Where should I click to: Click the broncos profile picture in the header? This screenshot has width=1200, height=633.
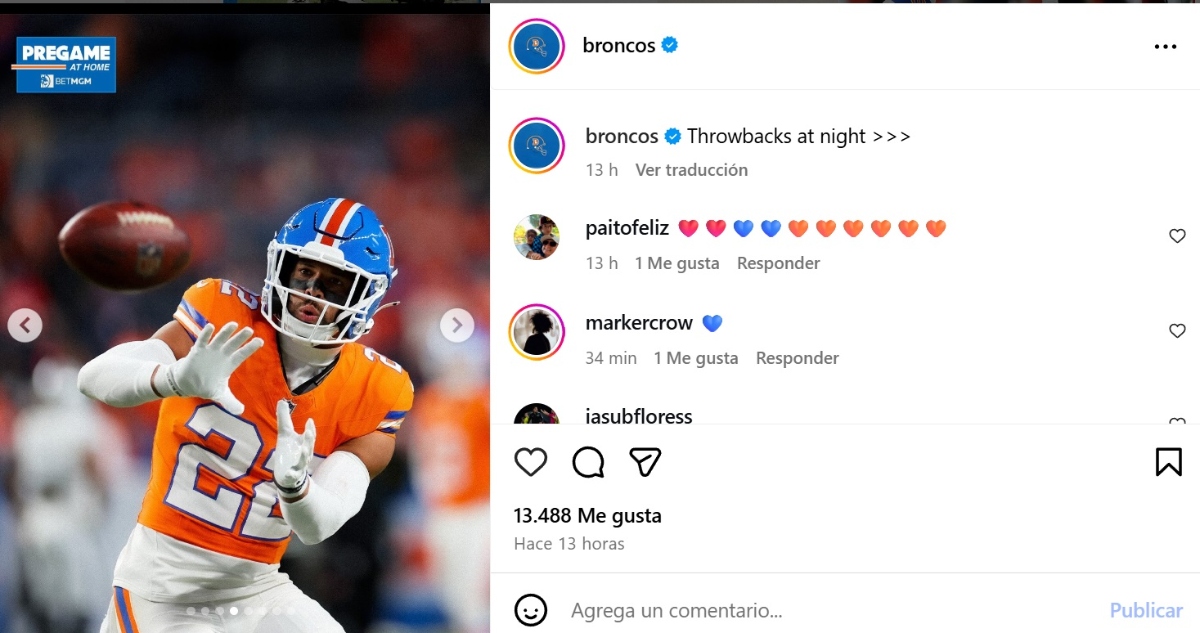[x=537, y=45]
